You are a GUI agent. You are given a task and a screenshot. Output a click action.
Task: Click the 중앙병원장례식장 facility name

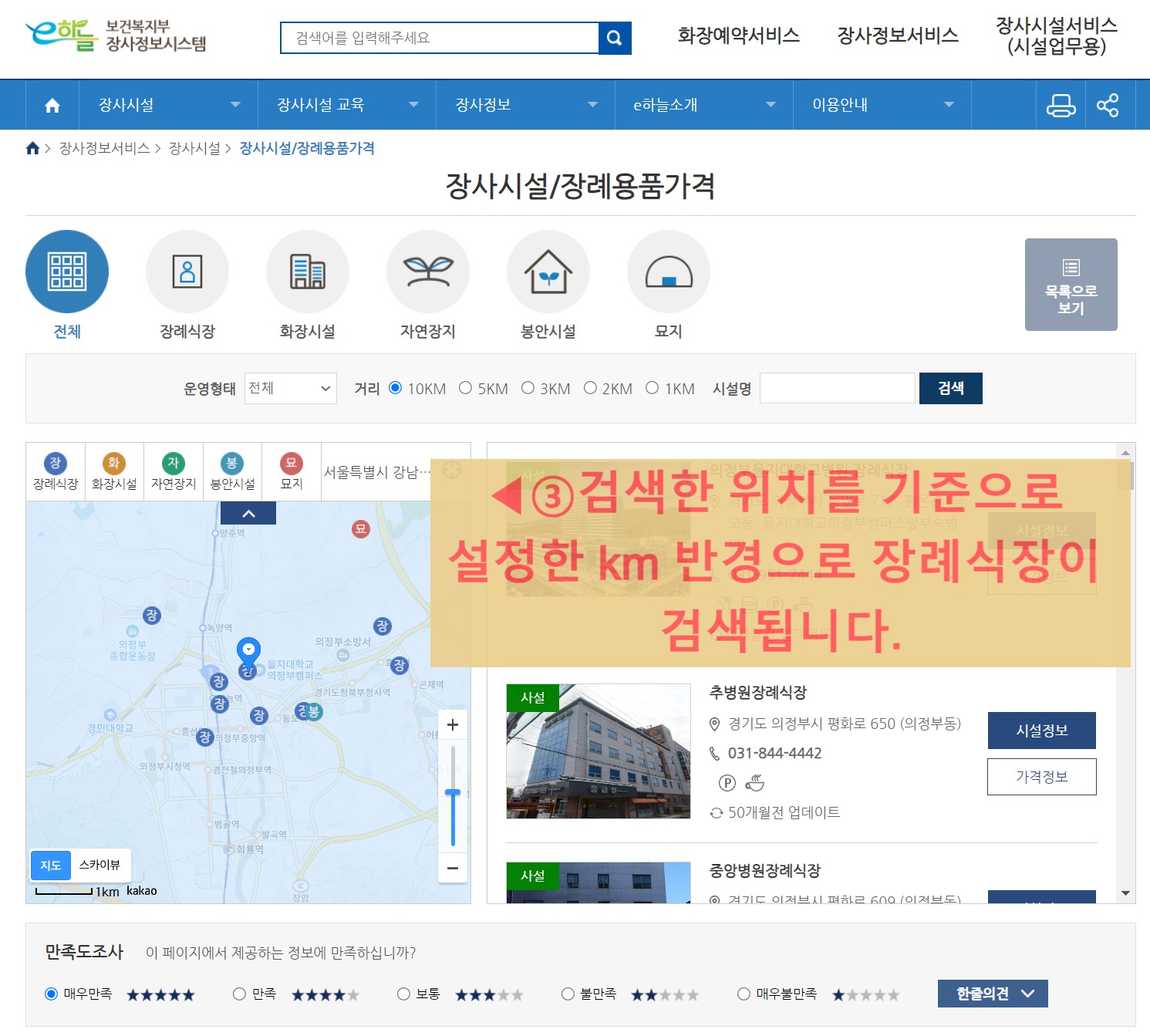765,871
